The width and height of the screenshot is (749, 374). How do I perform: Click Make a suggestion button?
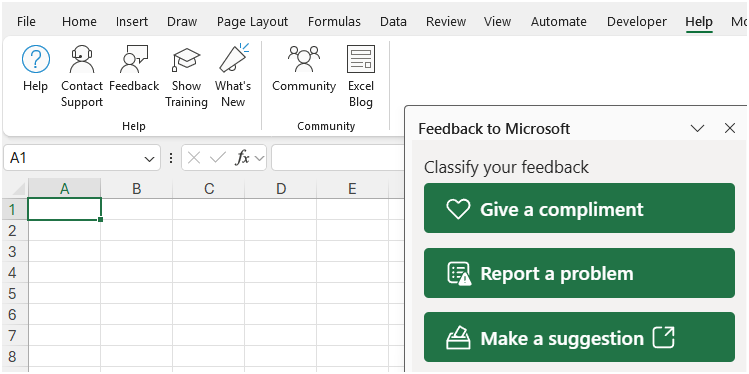coord(579,337)
